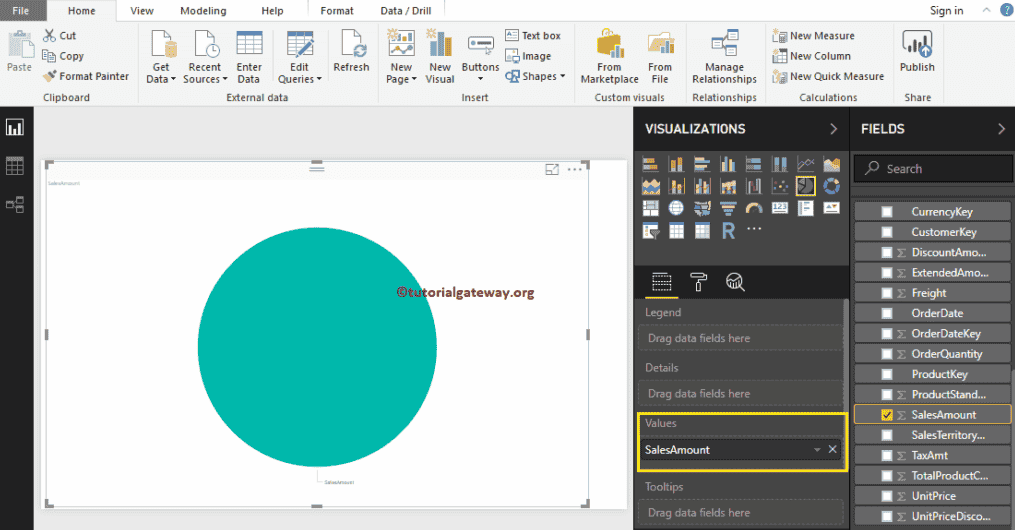The image size is (1015, 530).
Task: Check the TaxAmt field checkbox
Action: pos(887,455)
